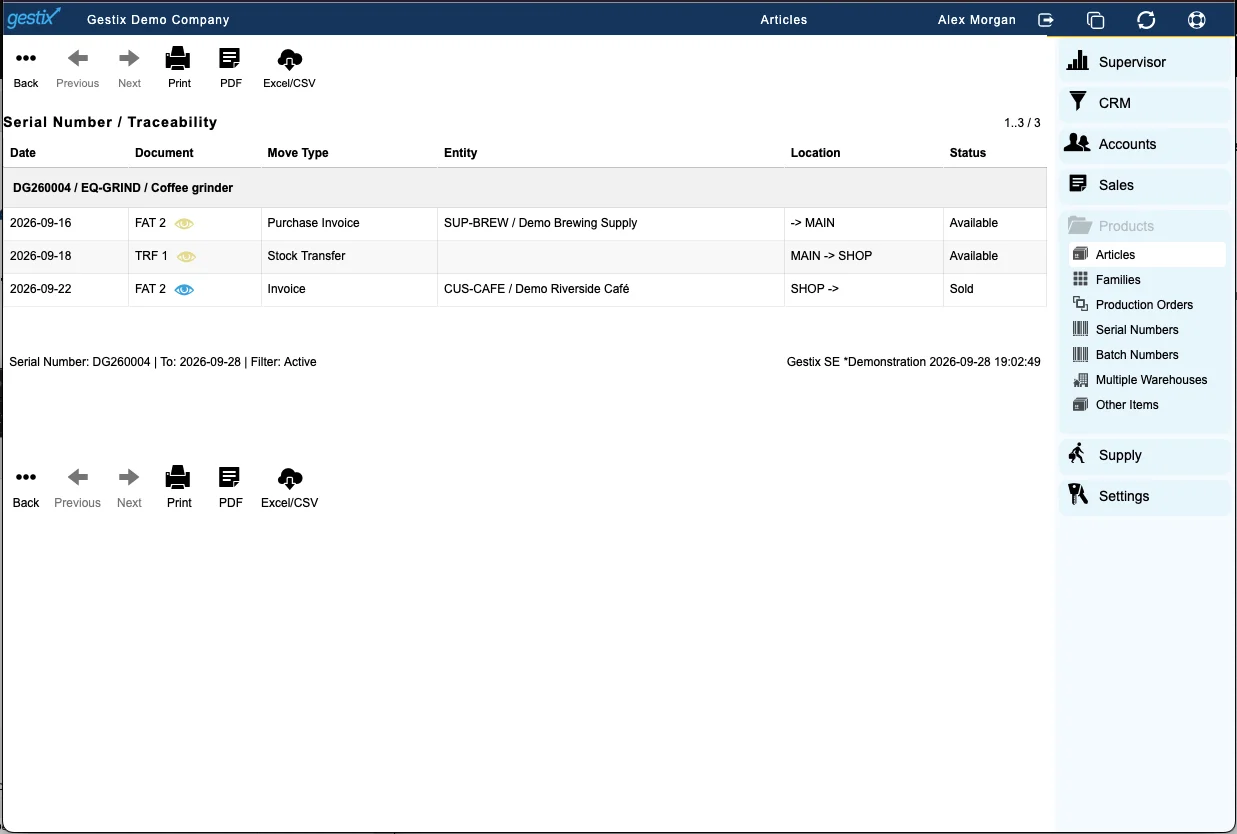Click the Document column header
Screen dimensions: 1237x834
tap(164, 153)
